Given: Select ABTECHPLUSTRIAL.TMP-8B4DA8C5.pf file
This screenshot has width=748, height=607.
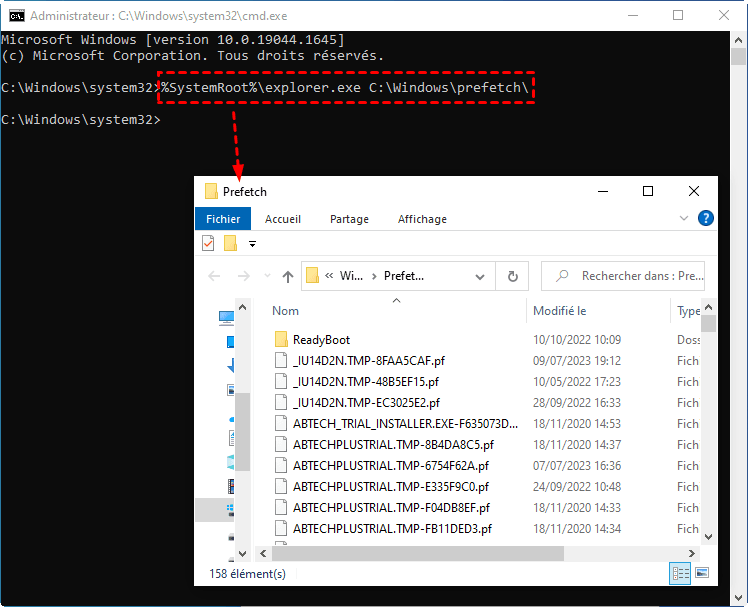Looking at the screenshot, I should [393, 445].
